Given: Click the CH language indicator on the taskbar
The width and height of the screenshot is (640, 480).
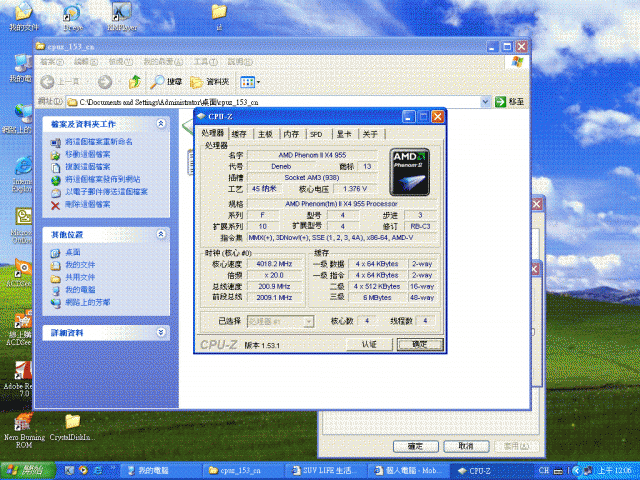Looking at the screenshot, I should point(544,471).
